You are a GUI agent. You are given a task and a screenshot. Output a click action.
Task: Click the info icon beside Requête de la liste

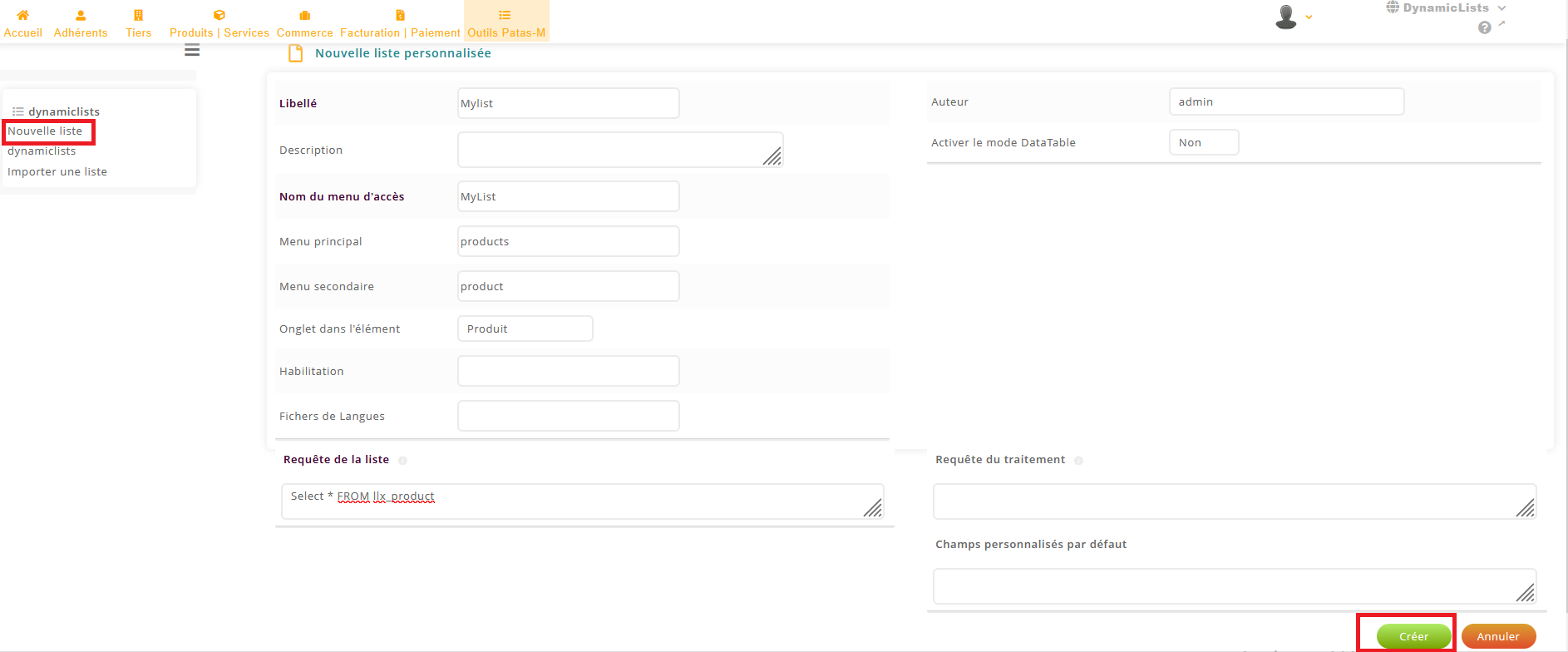403,461
